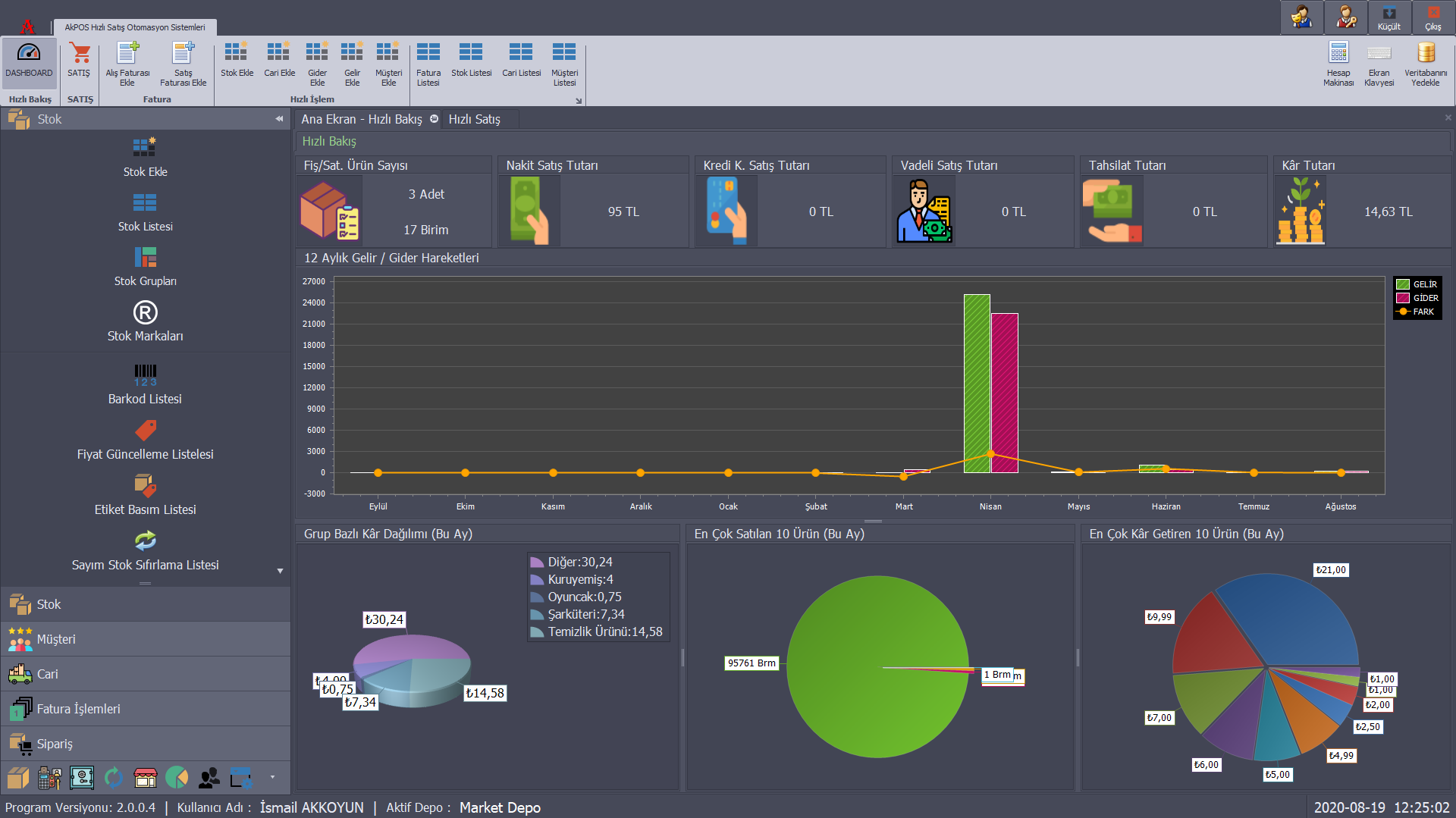The width and height of the screenshot is (1456, 818).
Task: Open the sidebar bottom icon overflow dropdown
Action: (x=272, y=777)
